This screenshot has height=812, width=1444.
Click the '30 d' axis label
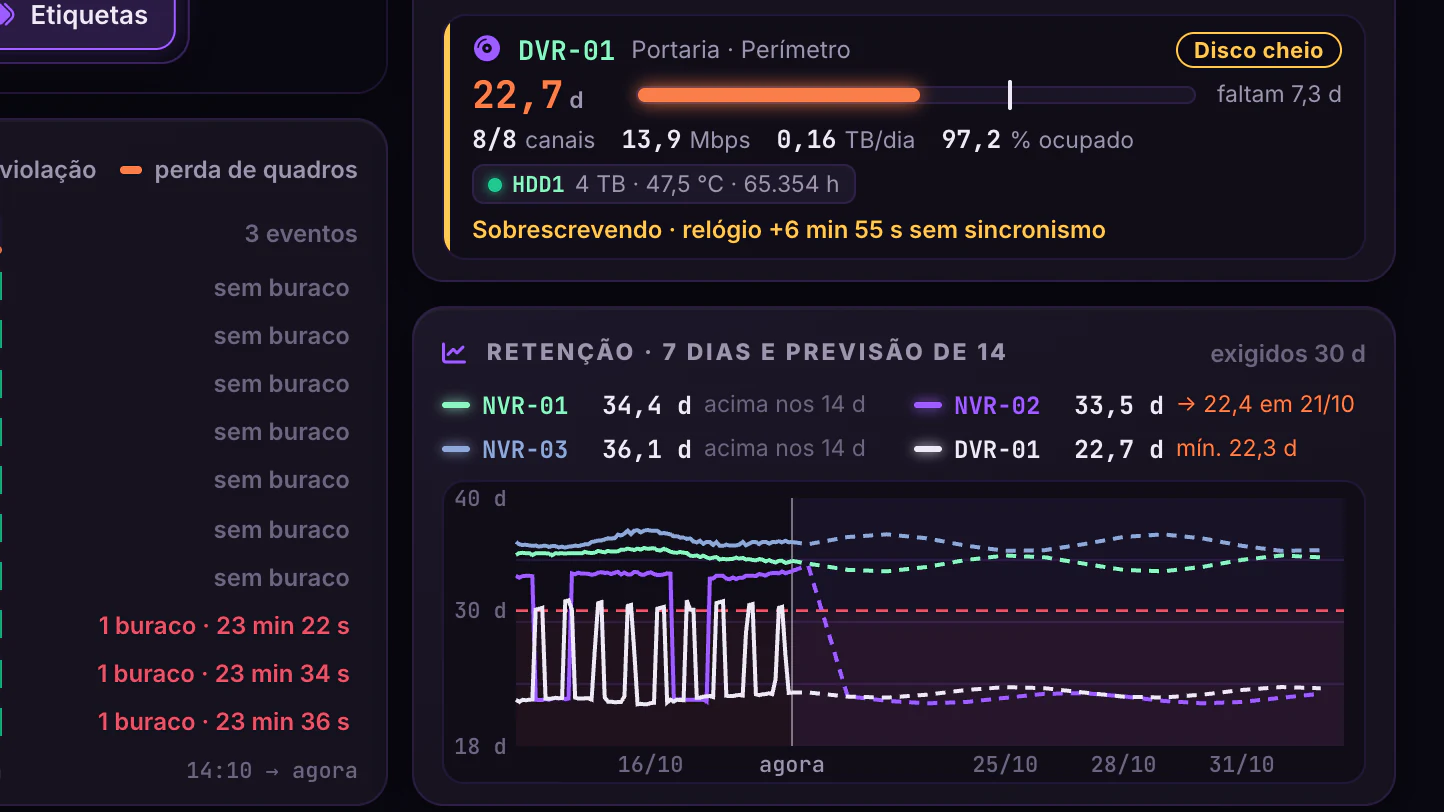480,610
